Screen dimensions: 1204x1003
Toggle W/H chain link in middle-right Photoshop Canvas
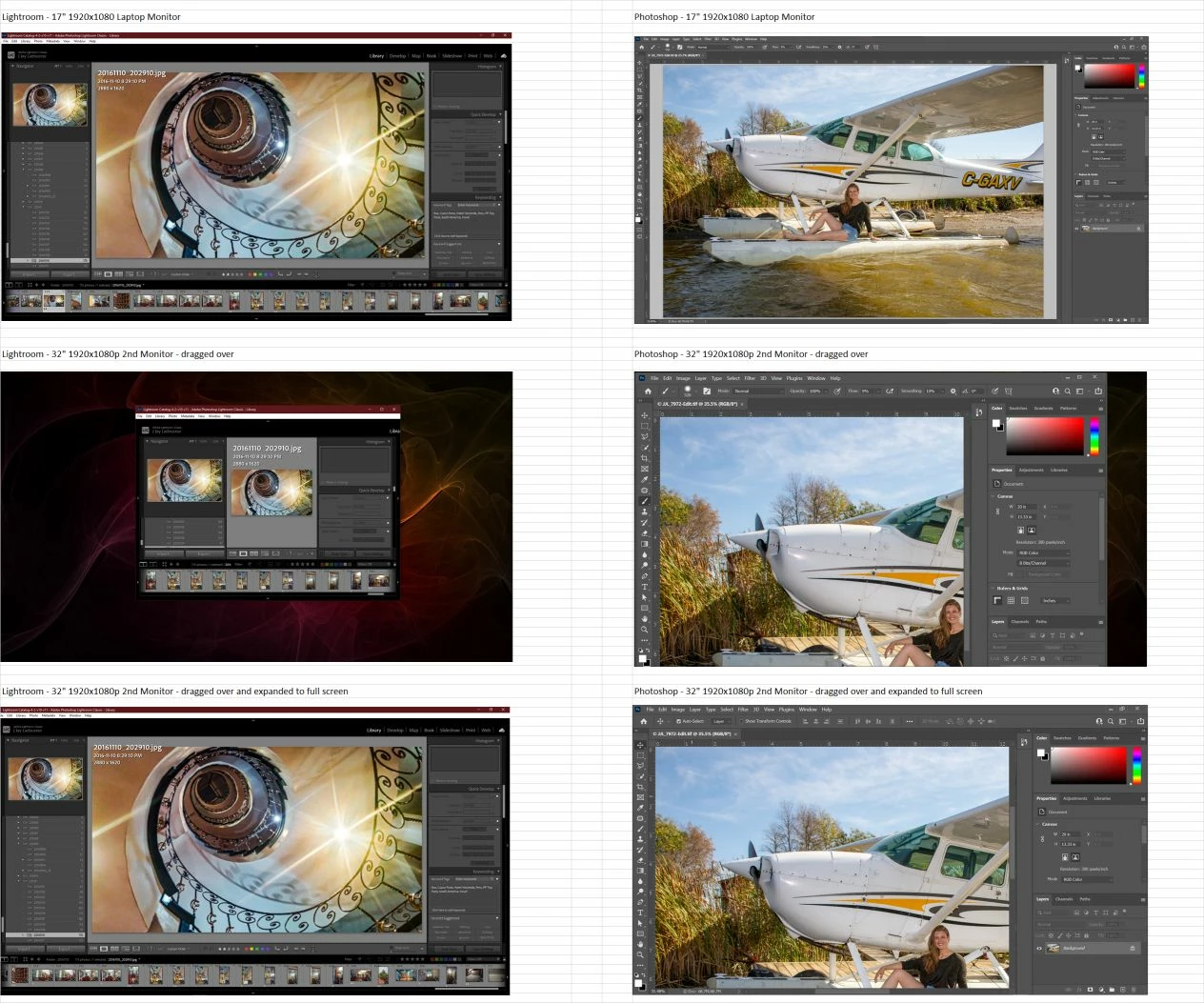997,512
